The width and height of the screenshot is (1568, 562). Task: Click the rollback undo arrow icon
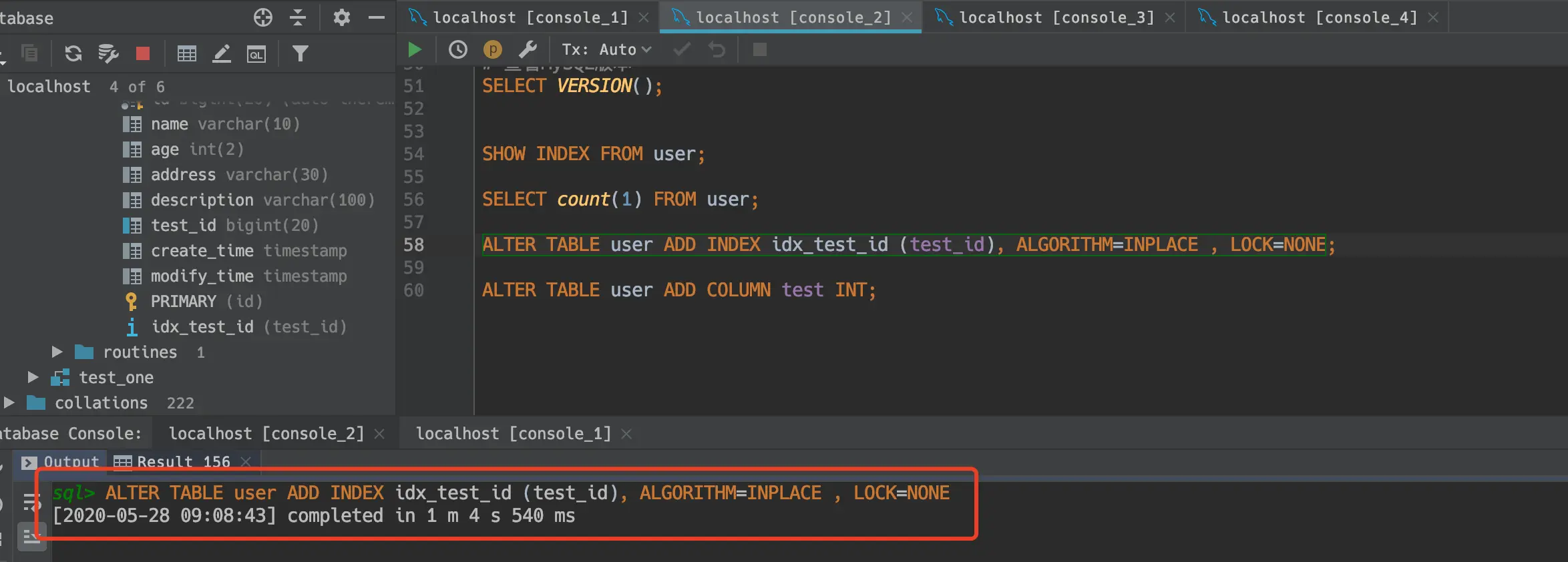pyautogui.click(x=717, y=49)
